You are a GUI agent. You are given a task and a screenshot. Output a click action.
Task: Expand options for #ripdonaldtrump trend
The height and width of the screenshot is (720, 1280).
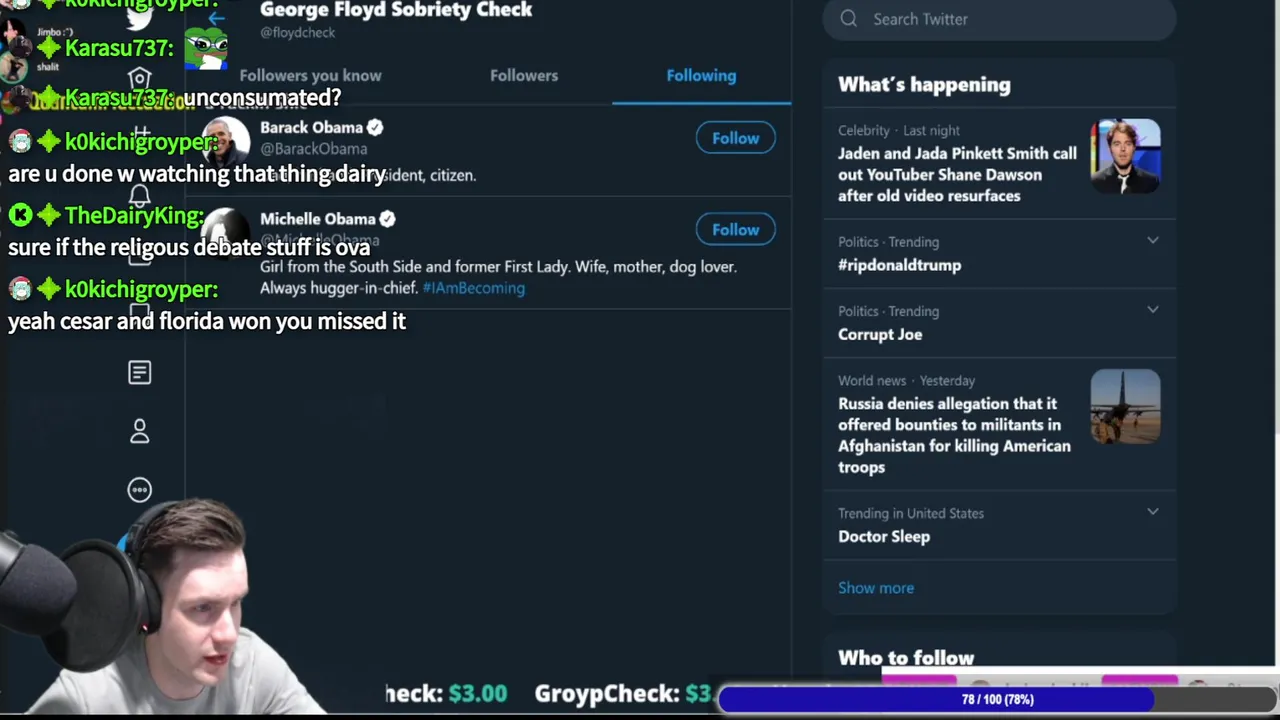point(1153,241)
